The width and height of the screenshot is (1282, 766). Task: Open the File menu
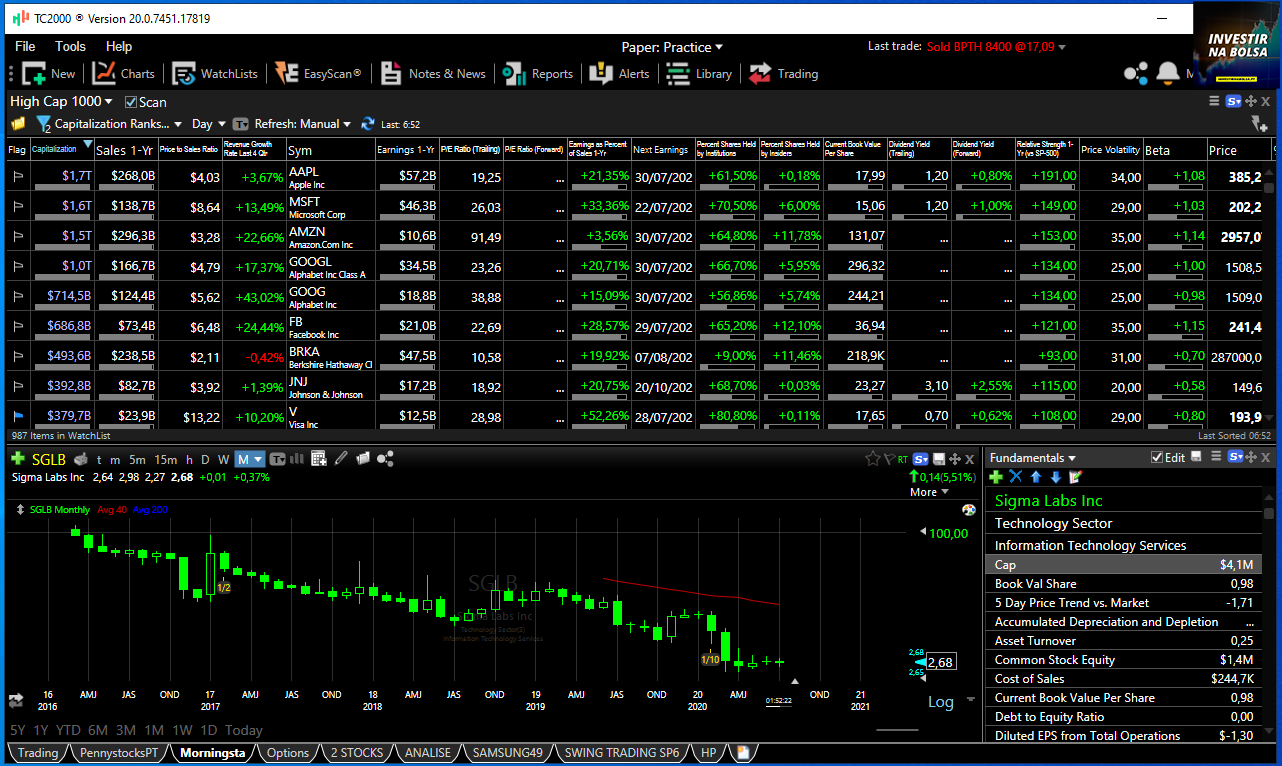coord(25,46)
